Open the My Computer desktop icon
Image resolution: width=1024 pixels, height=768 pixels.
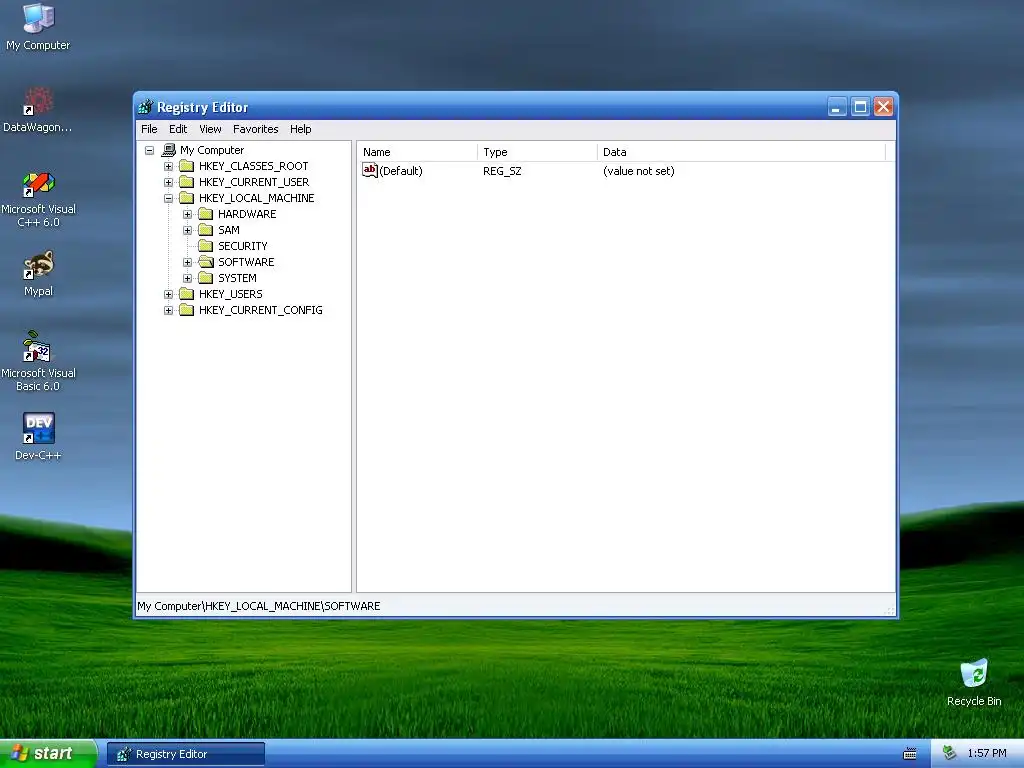pos(38,26)
